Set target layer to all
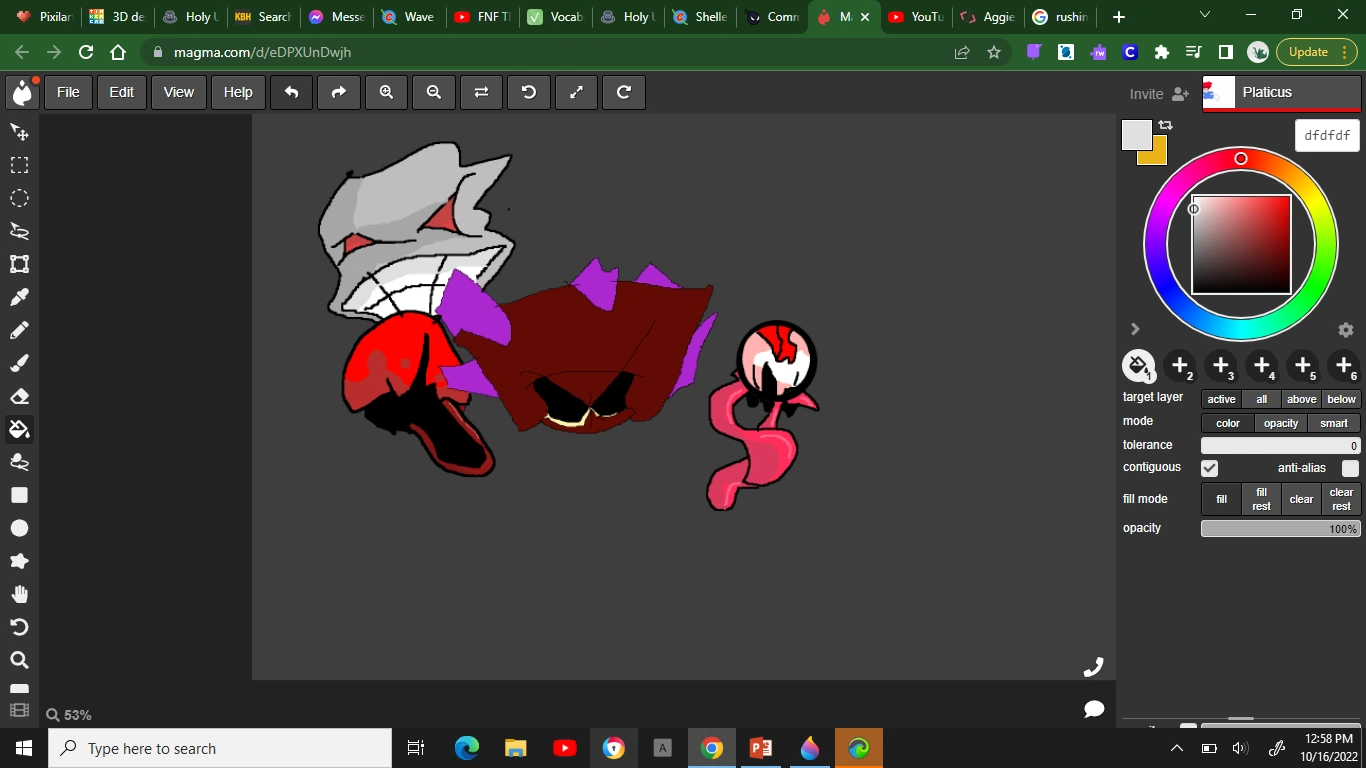Image resolution: width=1366 pixels, height=768 pixels. pos(1261,399)
